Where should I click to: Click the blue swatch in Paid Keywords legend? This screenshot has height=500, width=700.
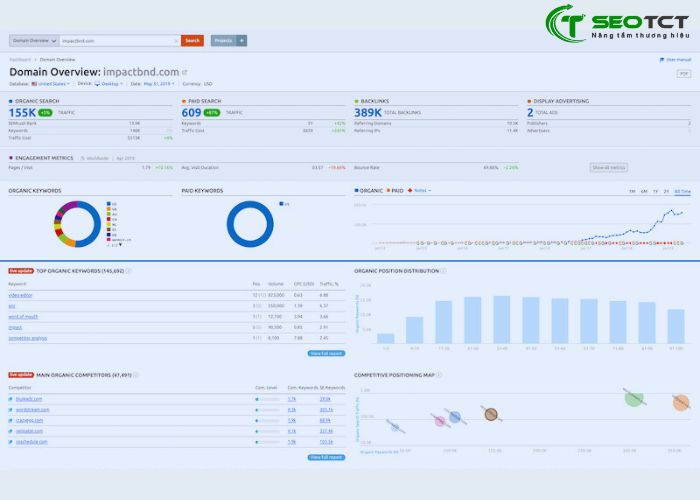[x=281, y=204]
